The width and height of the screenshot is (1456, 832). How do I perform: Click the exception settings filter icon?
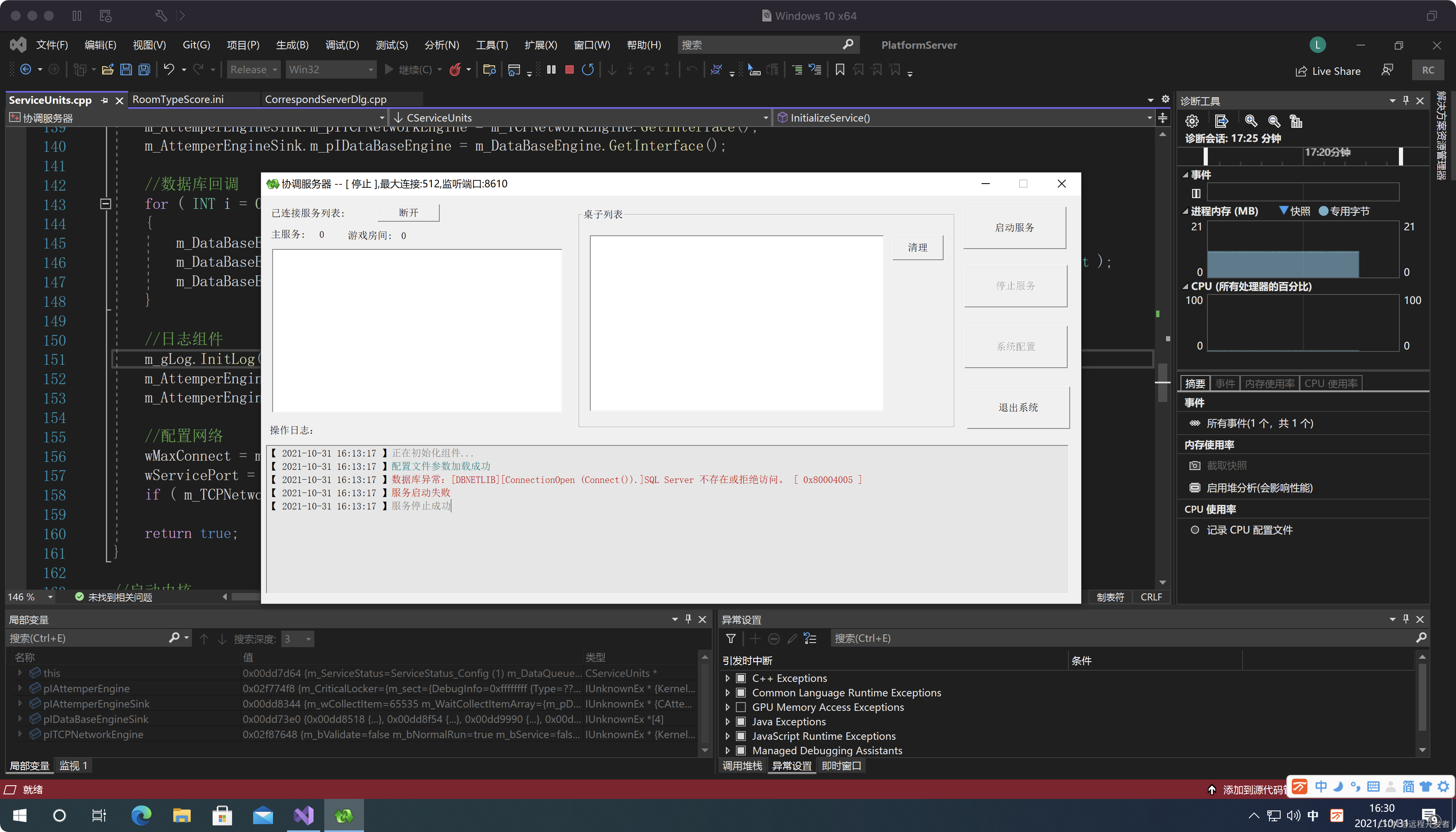[x=730, y=638]
